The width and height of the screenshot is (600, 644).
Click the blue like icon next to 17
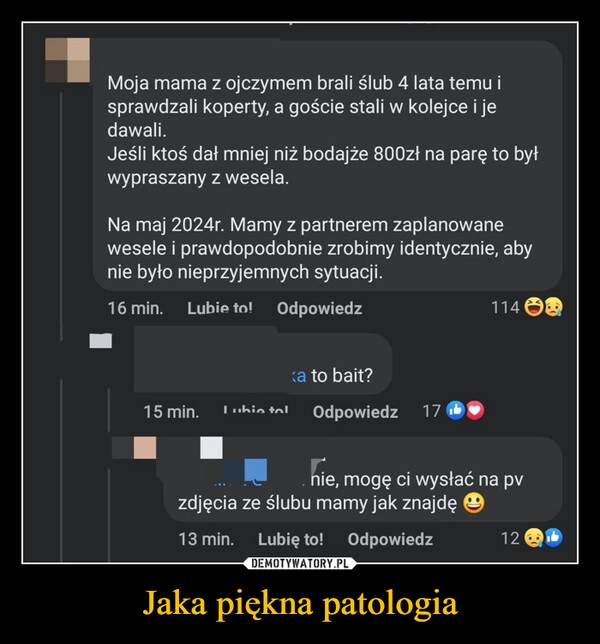[455, 410]
